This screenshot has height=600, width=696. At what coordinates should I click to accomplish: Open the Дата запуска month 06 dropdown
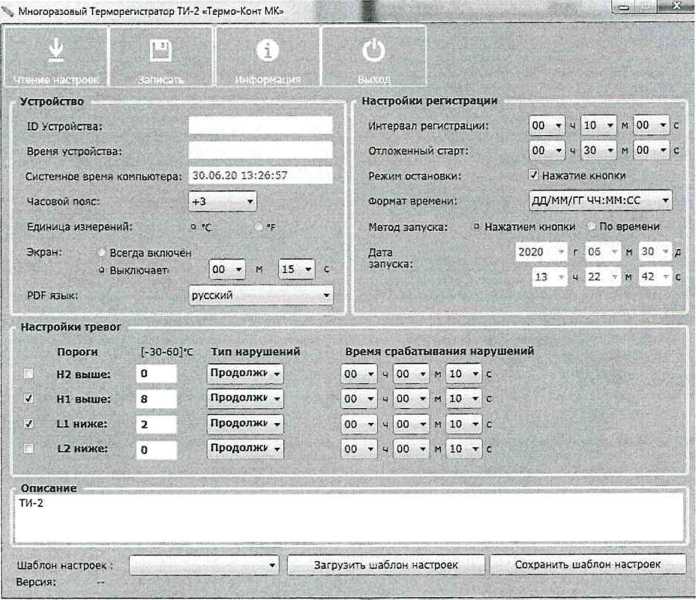[x=603, y=252]
